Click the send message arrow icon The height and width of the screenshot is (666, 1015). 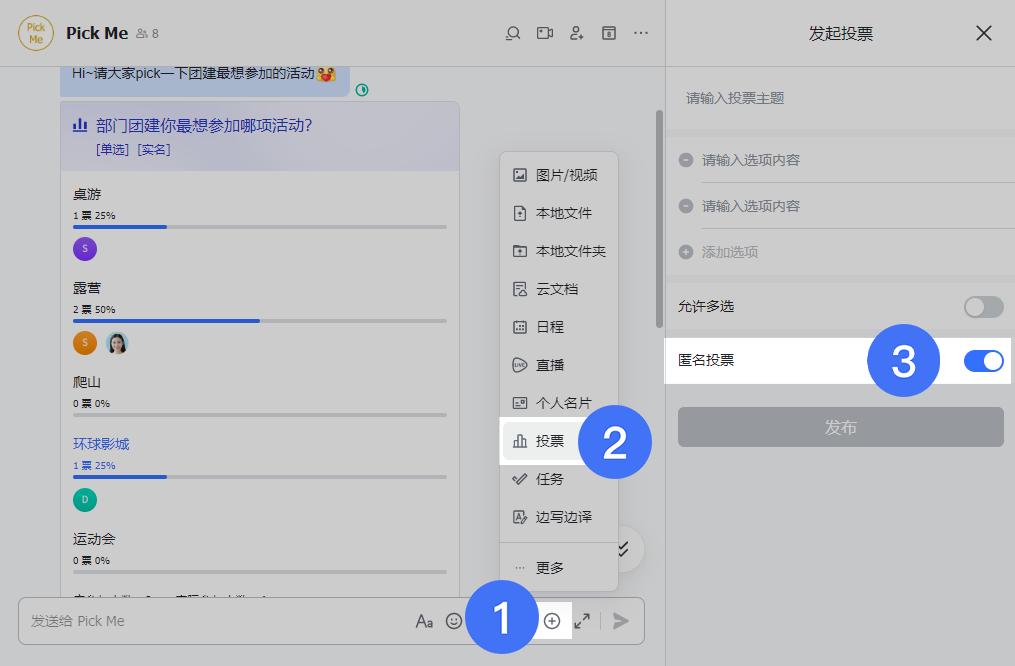620,620
